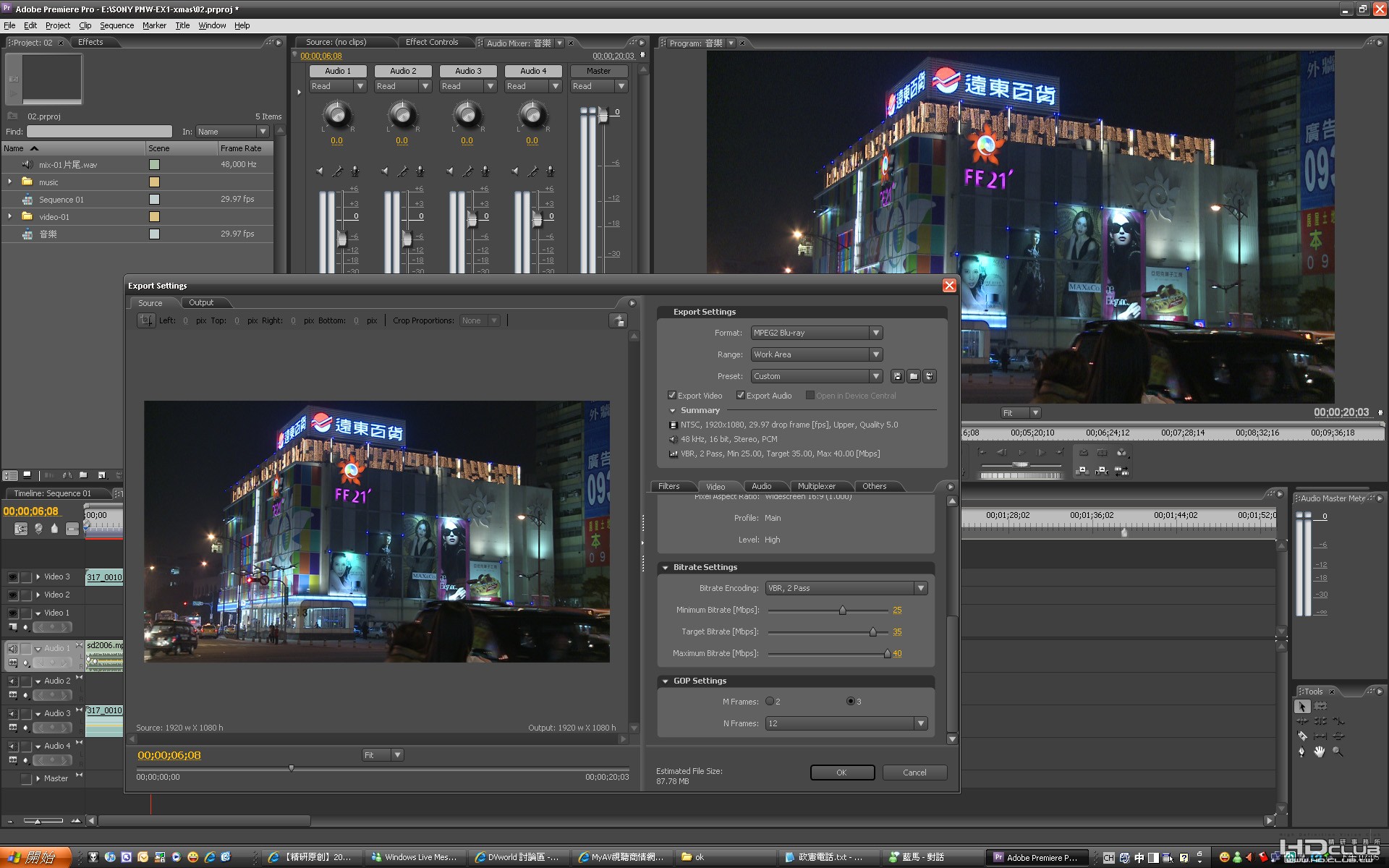
Task: Select M Frames radio option 2
Action: click(x=770, y=702)
